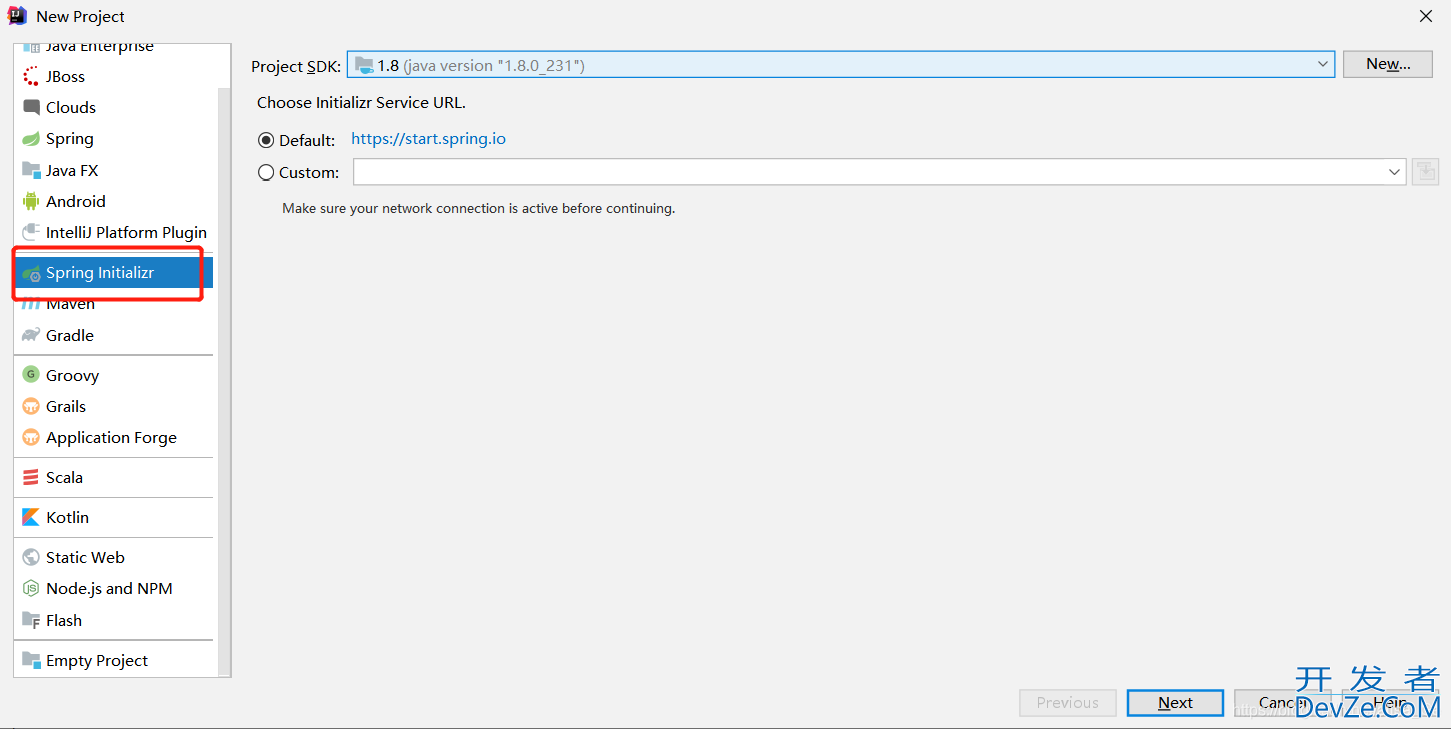1451x729 pixels.
Task: Select the Groovy icon
Action: [x=31, y=375]
